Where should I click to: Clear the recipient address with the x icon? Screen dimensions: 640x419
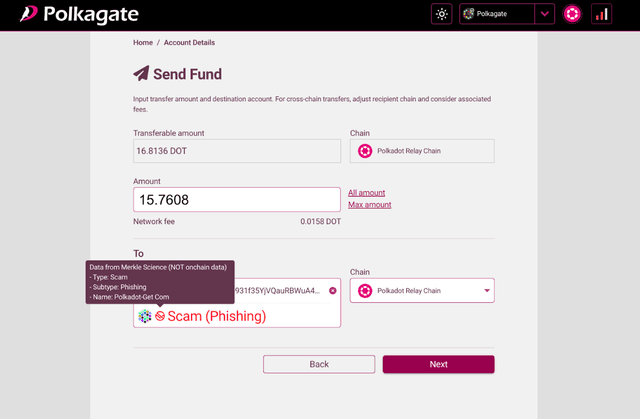333,290
